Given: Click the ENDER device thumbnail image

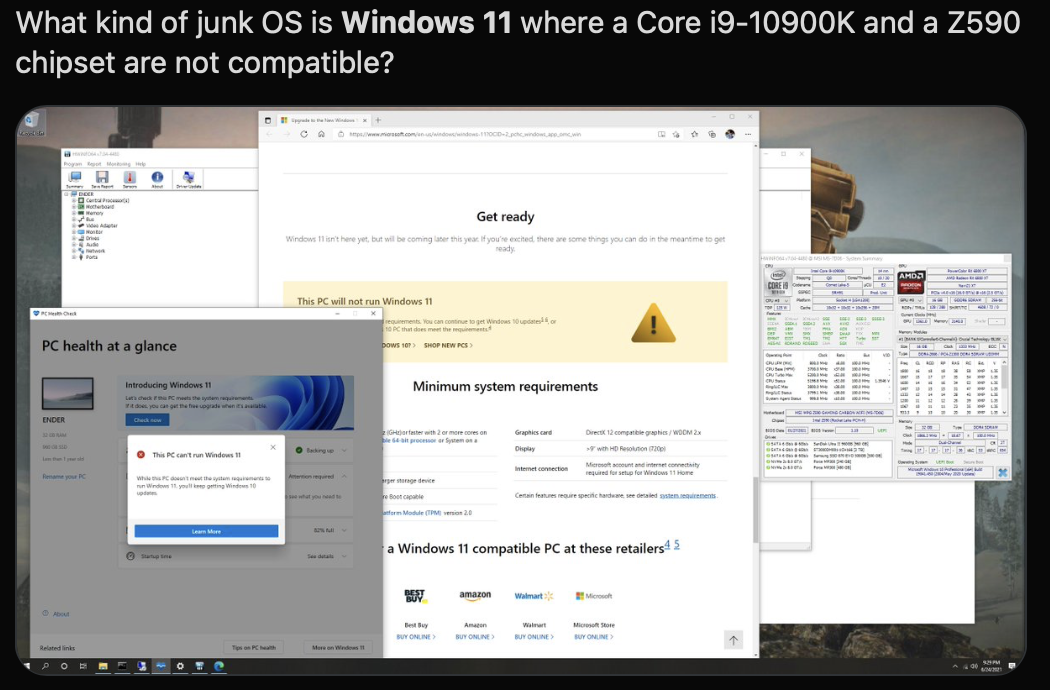Looking at the screenshot, I should (x=68, y=393).
